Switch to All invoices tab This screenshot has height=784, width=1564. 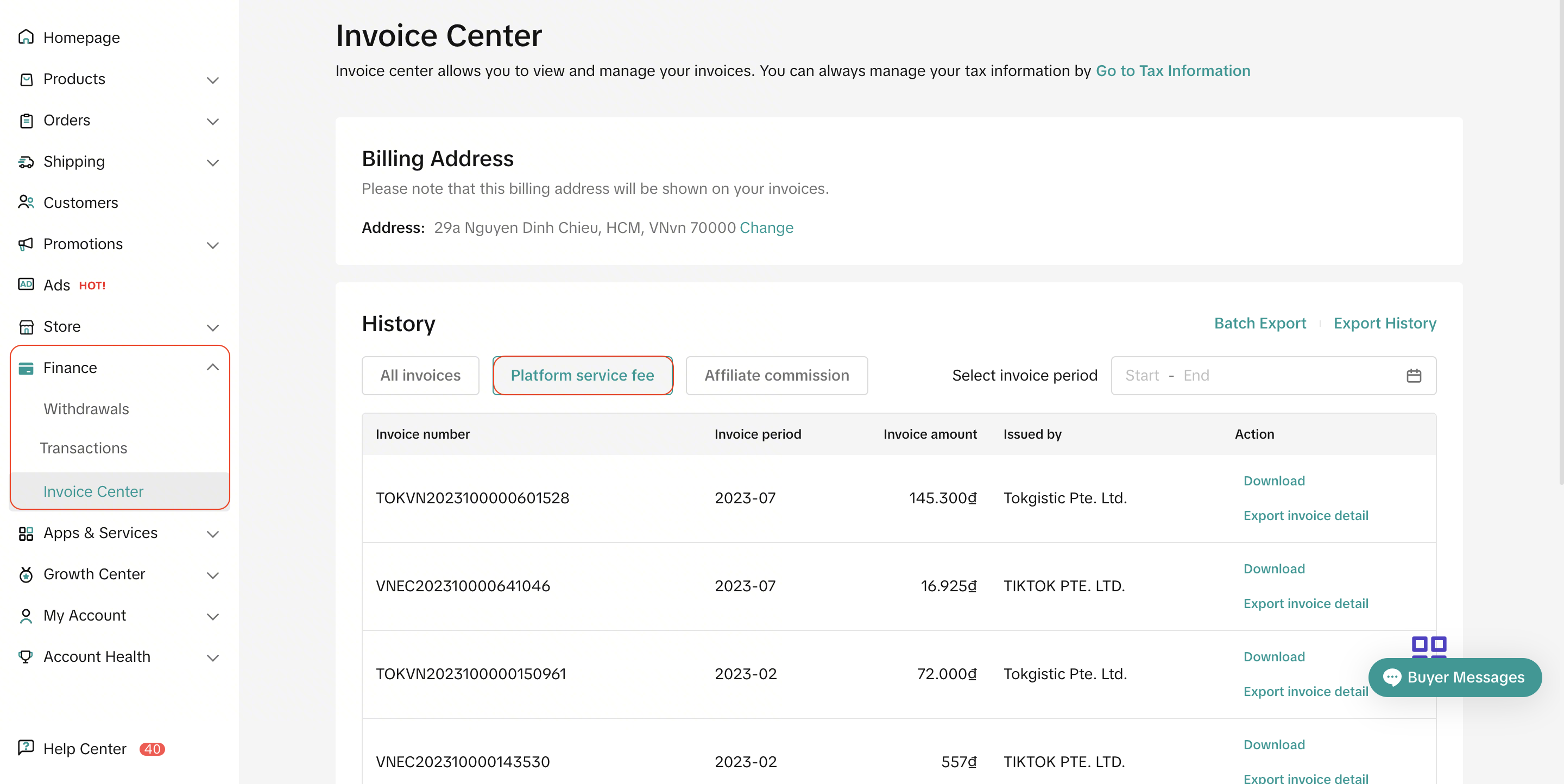coord(420,376)
